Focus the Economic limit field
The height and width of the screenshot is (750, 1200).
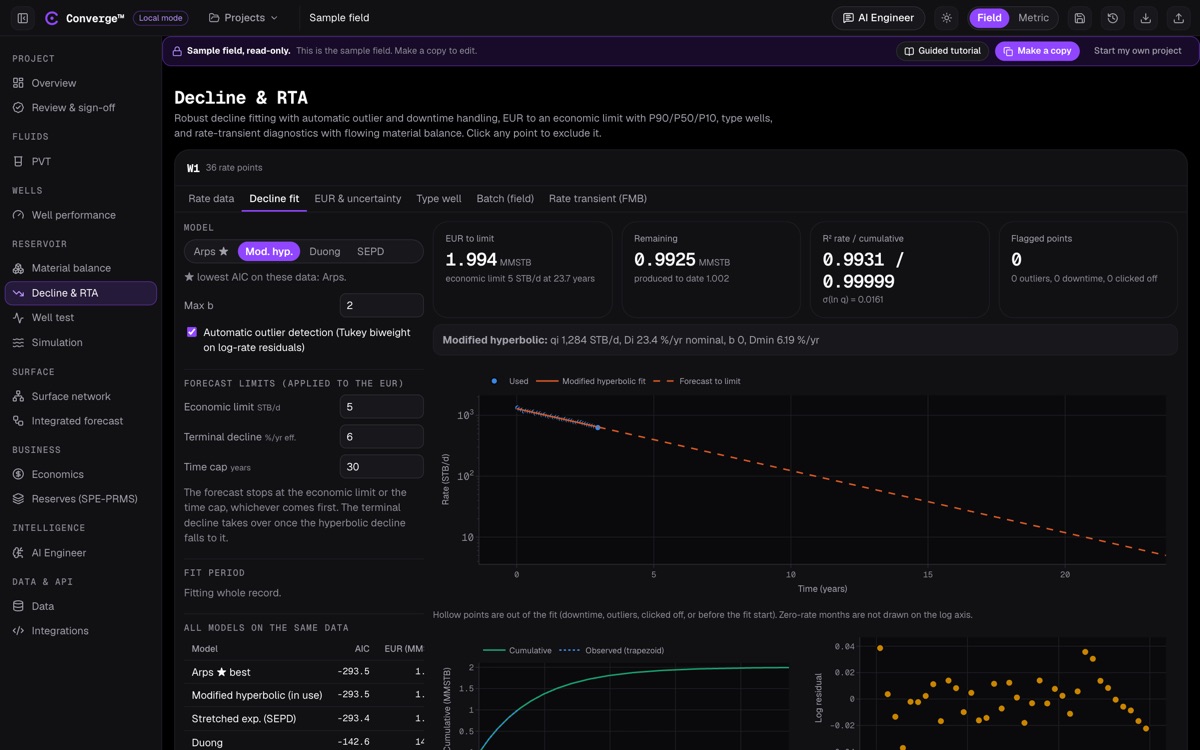(382, 407)
